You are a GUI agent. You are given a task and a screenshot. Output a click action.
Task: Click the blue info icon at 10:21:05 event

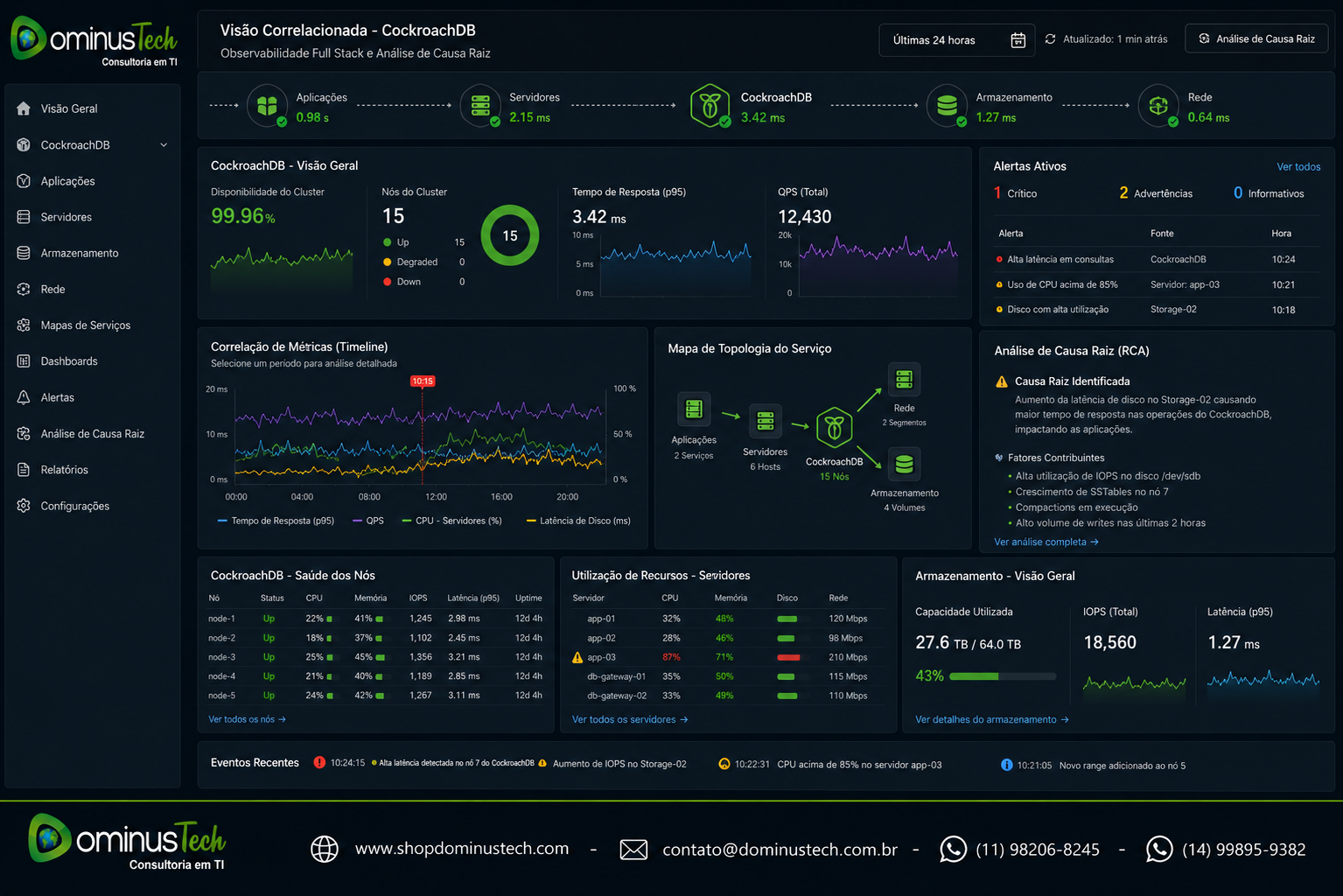1006,765
